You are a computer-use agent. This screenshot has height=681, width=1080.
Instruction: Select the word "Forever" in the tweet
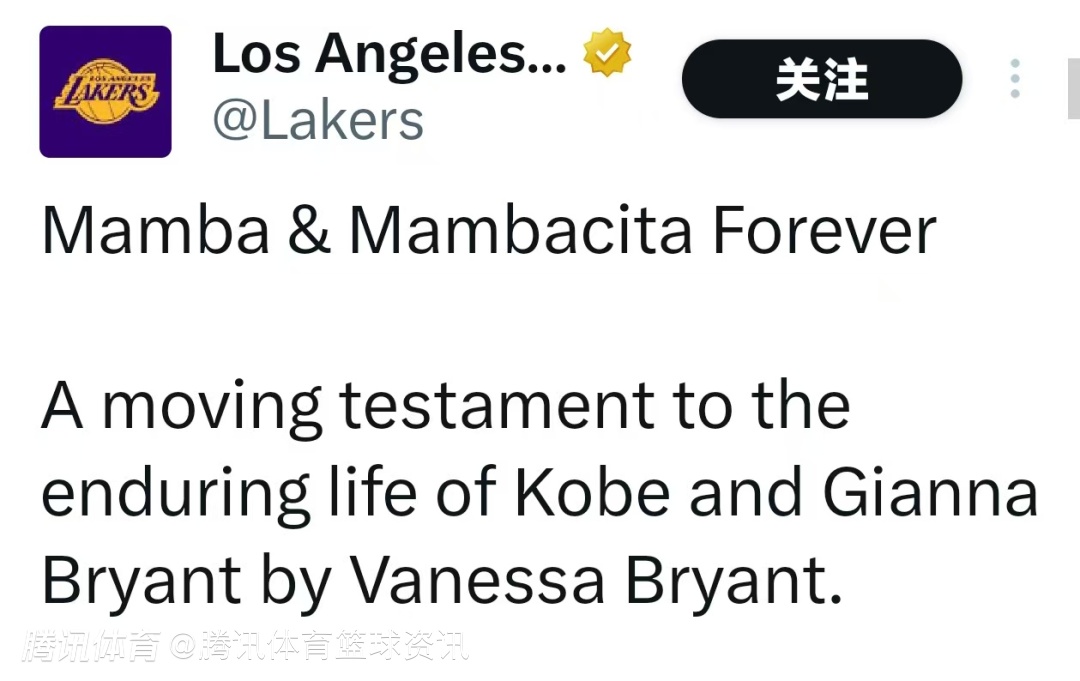pos(824,230)
